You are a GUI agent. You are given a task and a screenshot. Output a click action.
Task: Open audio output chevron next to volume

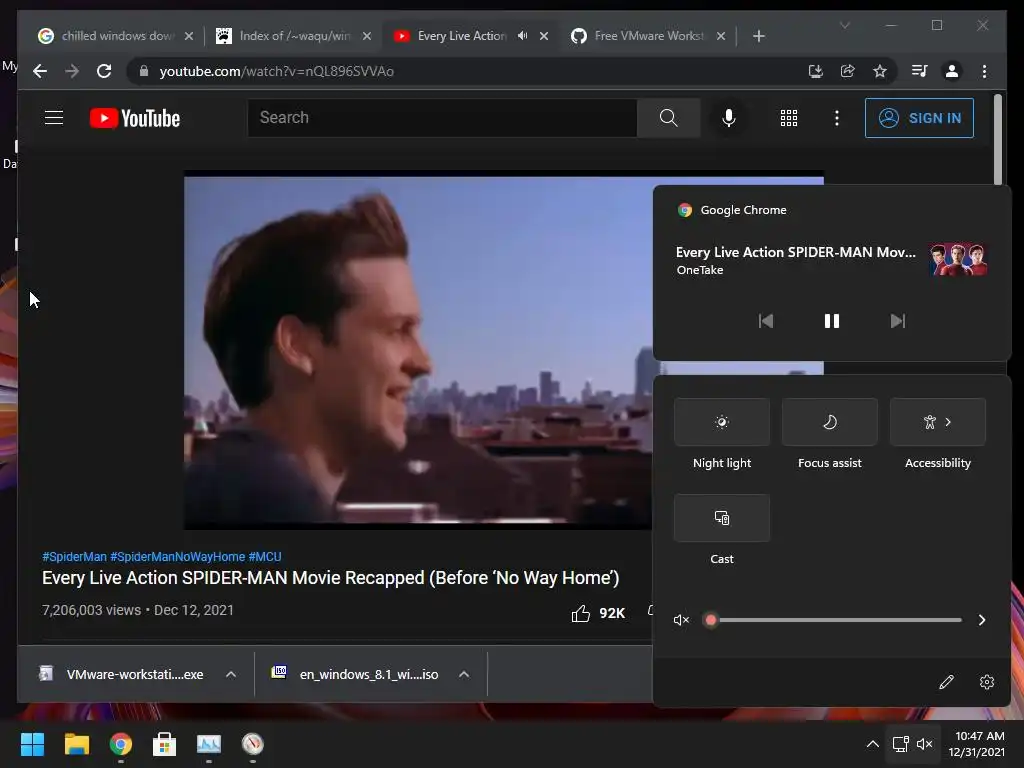982,620
